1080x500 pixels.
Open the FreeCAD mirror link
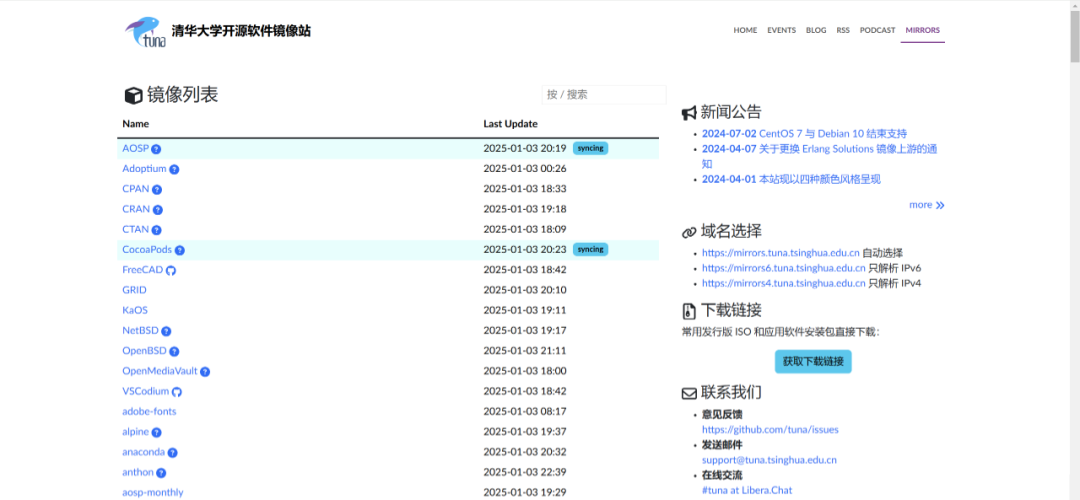click(x=143, y=270)
